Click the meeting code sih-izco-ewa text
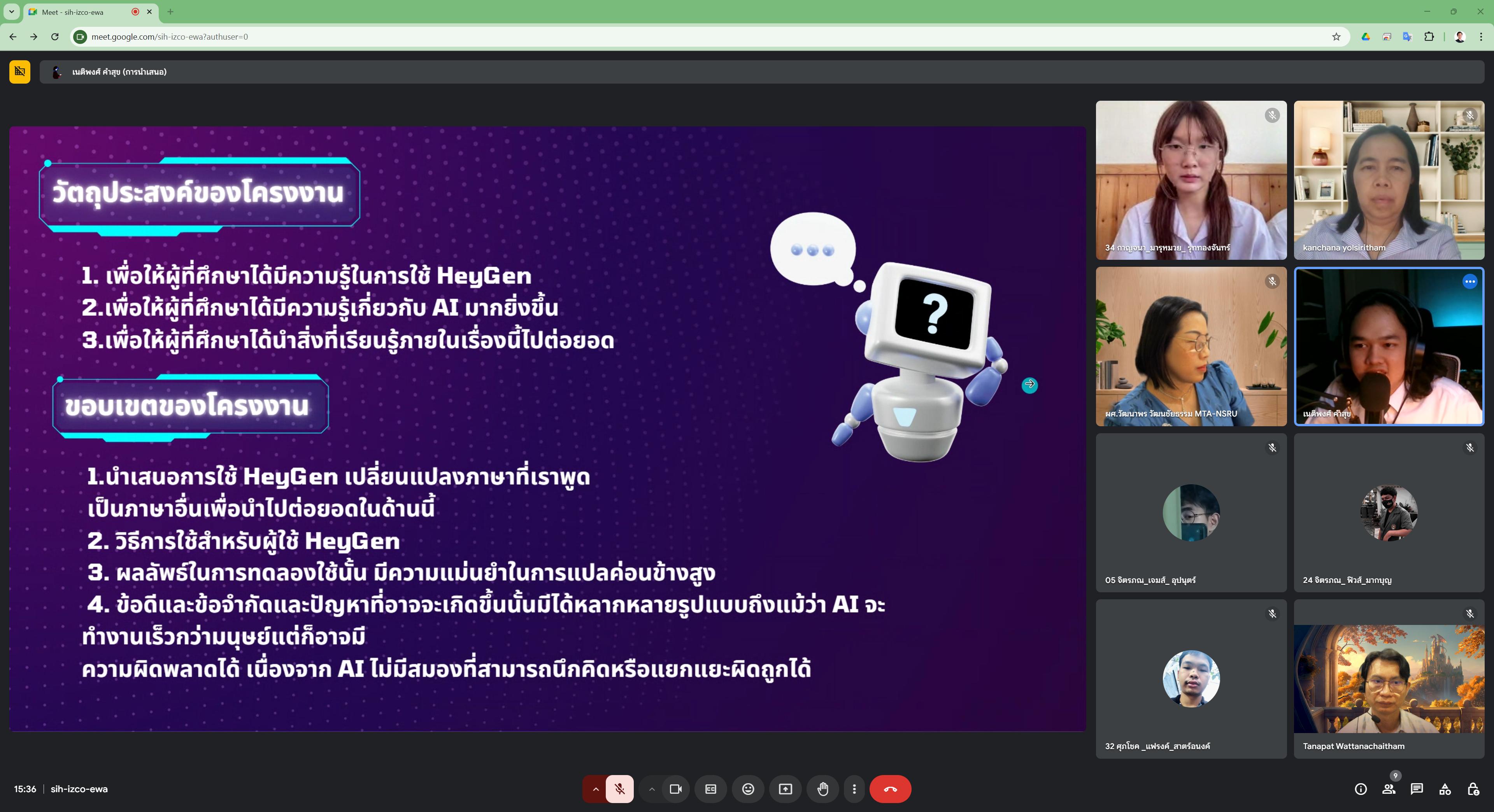The width and height of the screenshot is (1494, 812). tap(79, 789)
